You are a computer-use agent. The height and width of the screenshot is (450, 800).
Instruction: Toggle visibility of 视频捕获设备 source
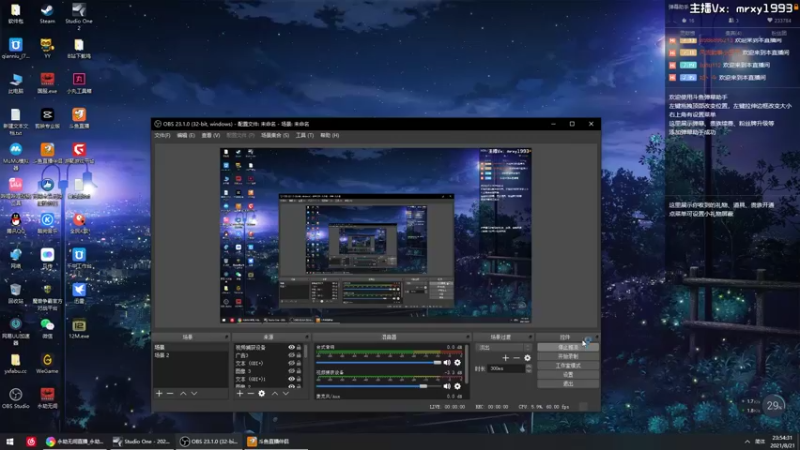[291, 347]
